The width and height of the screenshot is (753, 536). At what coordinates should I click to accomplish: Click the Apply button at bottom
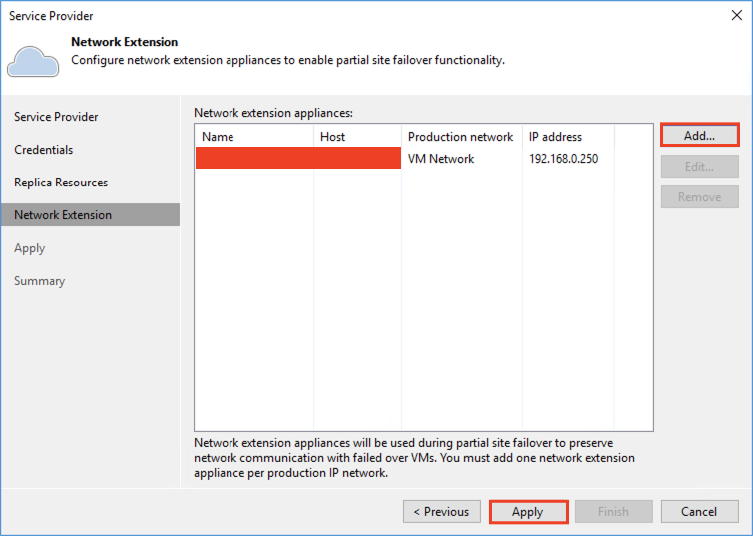coord(528,512)
